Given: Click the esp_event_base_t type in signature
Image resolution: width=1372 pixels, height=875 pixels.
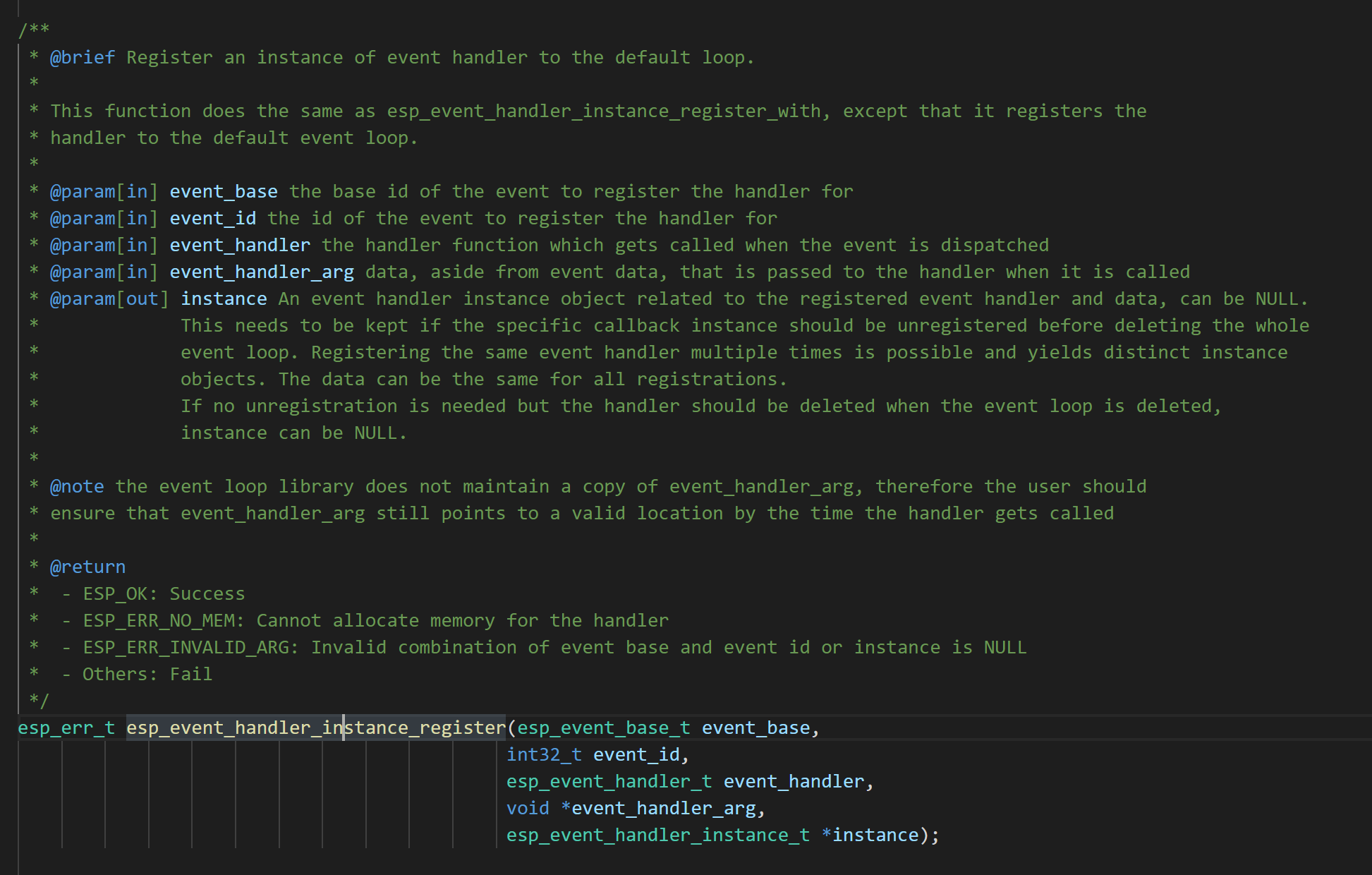Looking at the screenshot, I should click(x=603, y=728).
